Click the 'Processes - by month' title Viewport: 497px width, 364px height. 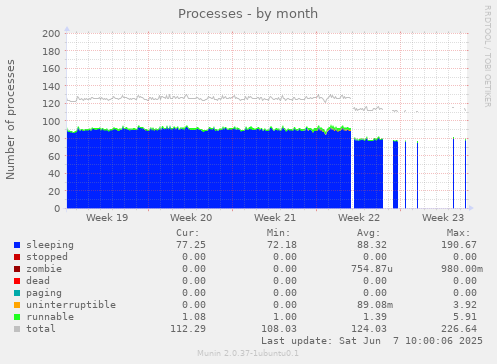coord(248,14)
